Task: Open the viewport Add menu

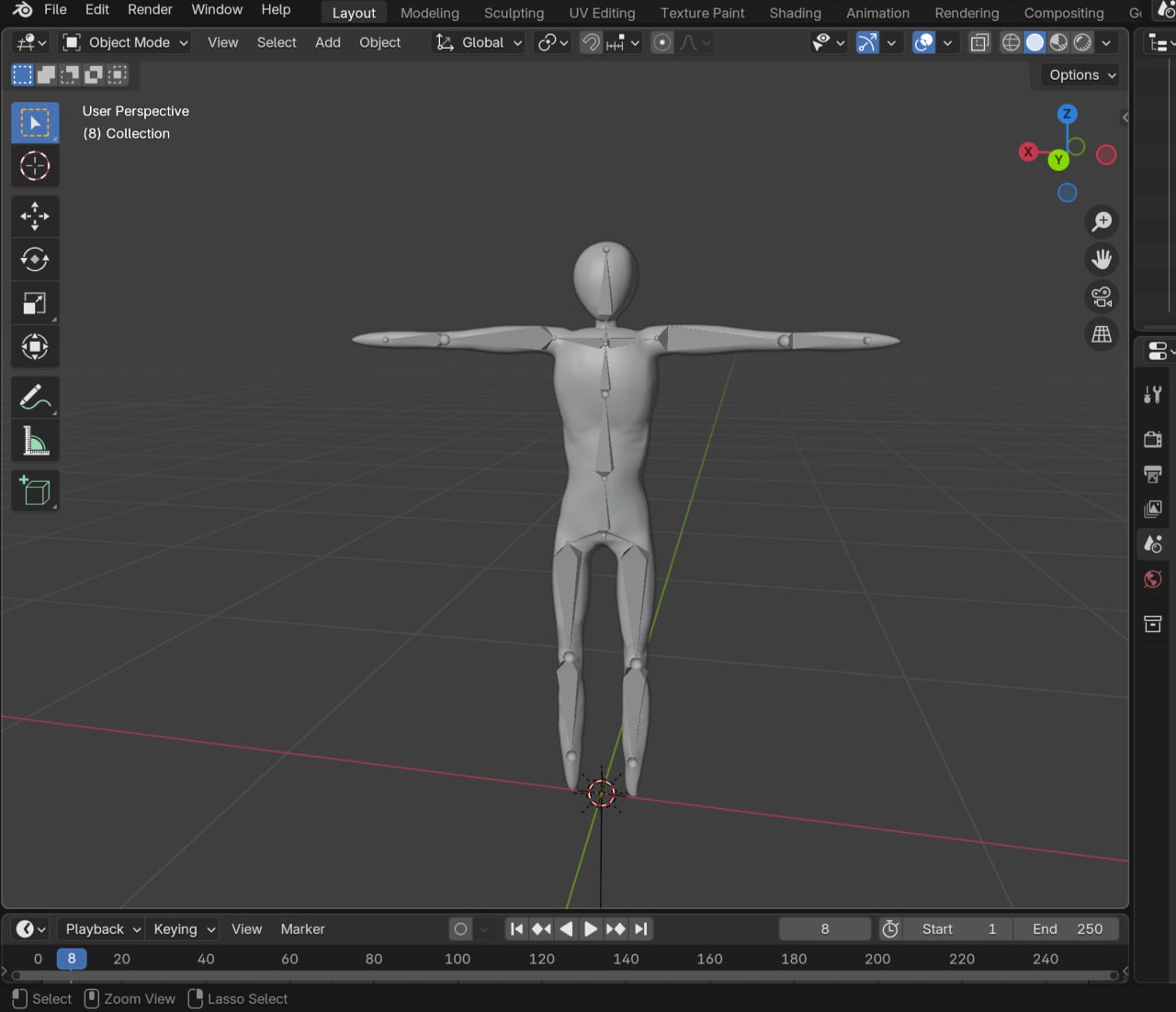Action: pyautogui.click(x=327, y=42)
